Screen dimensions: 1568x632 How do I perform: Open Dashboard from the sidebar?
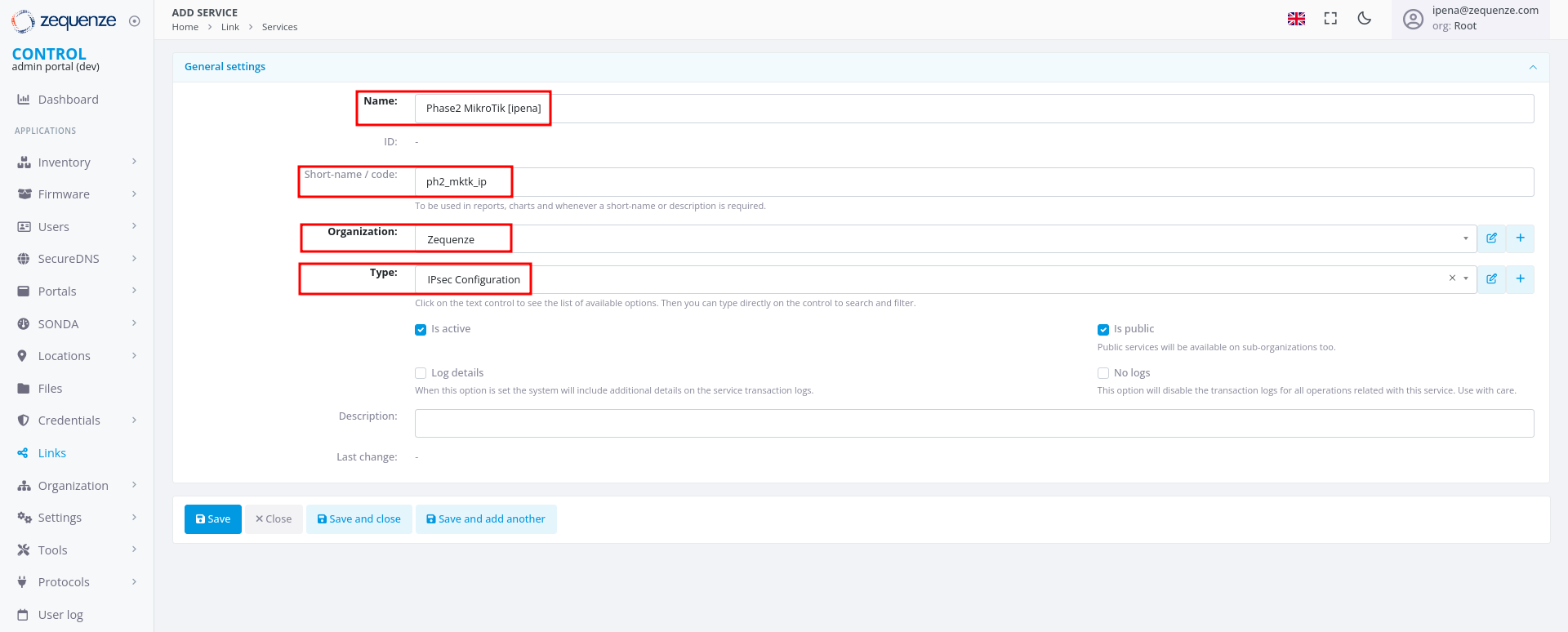pos(68,100)
